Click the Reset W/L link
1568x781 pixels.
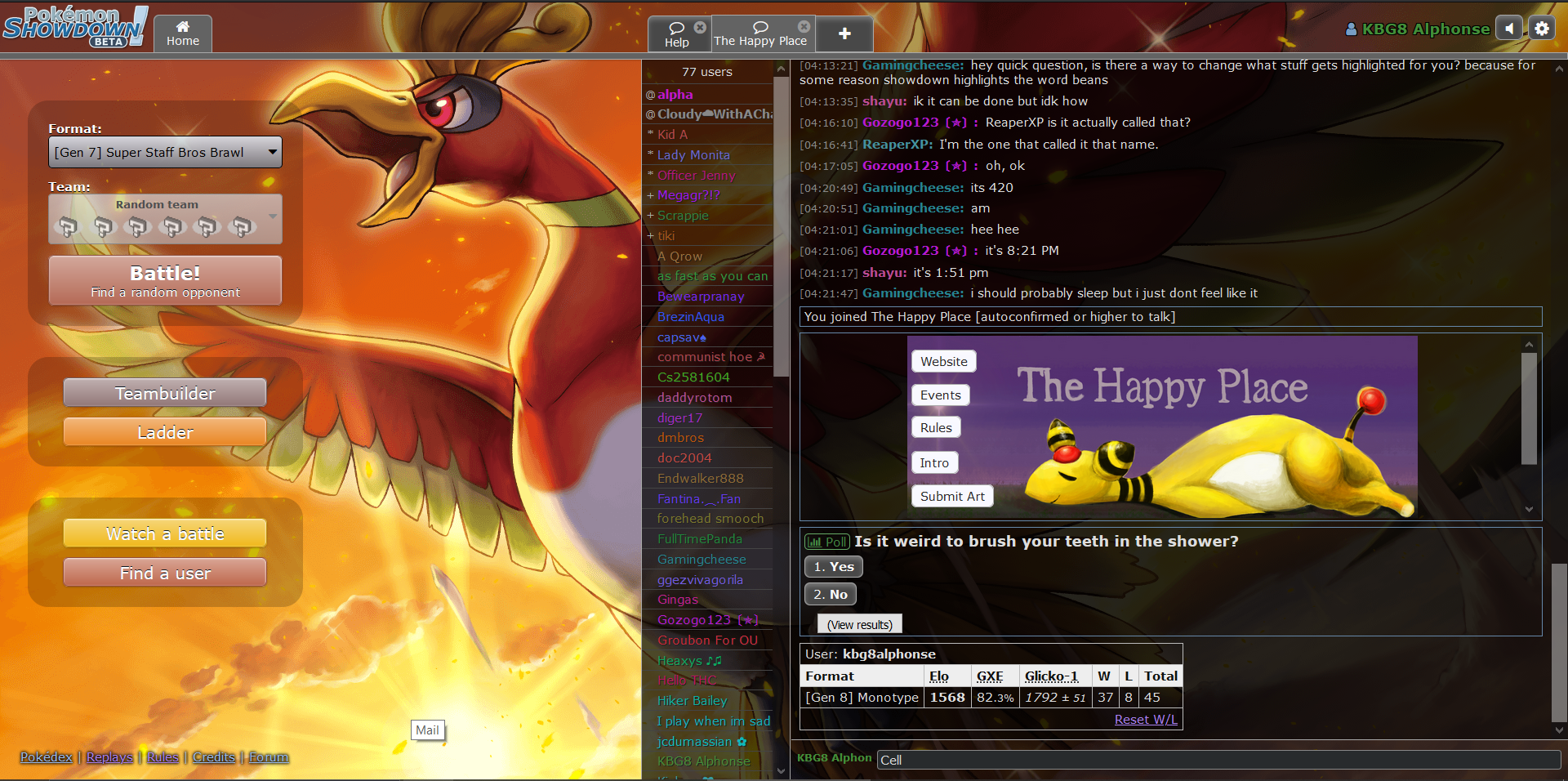tap(1145, 719)
